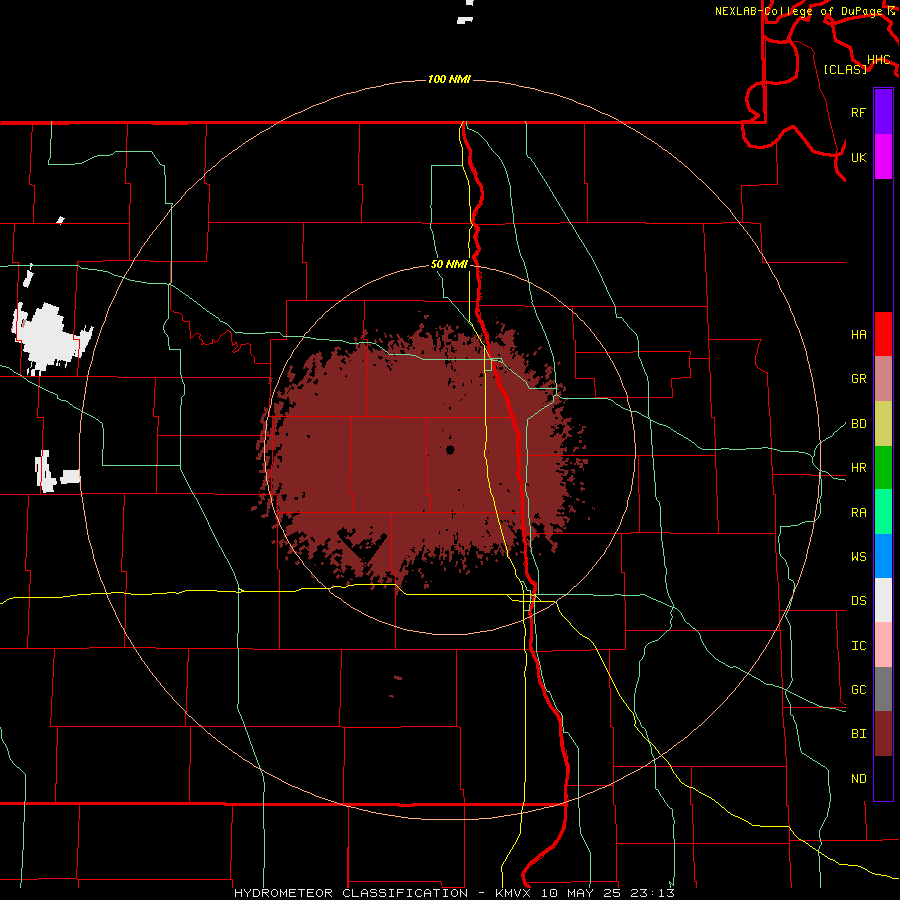The image size is (900, 900).
Task: Click the 50 NMI range ring label
Action: tap(449, 264)
